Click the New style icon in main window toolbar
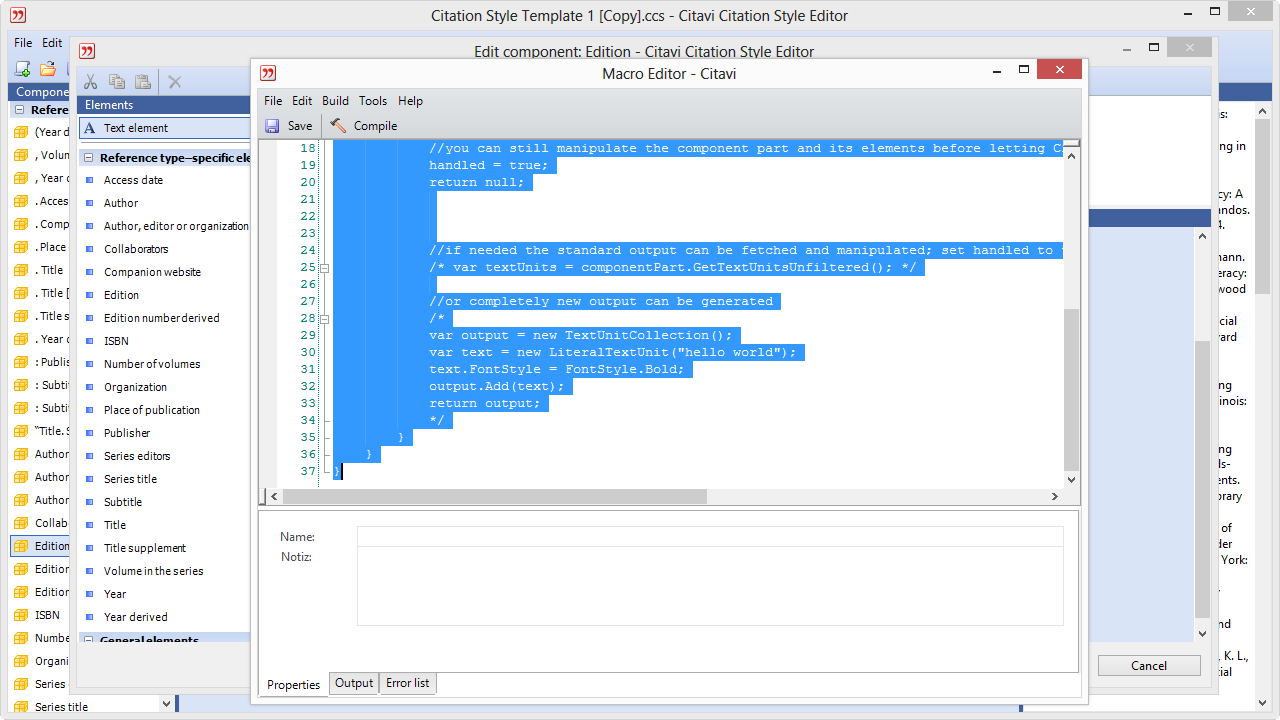 tap(22, 69)
